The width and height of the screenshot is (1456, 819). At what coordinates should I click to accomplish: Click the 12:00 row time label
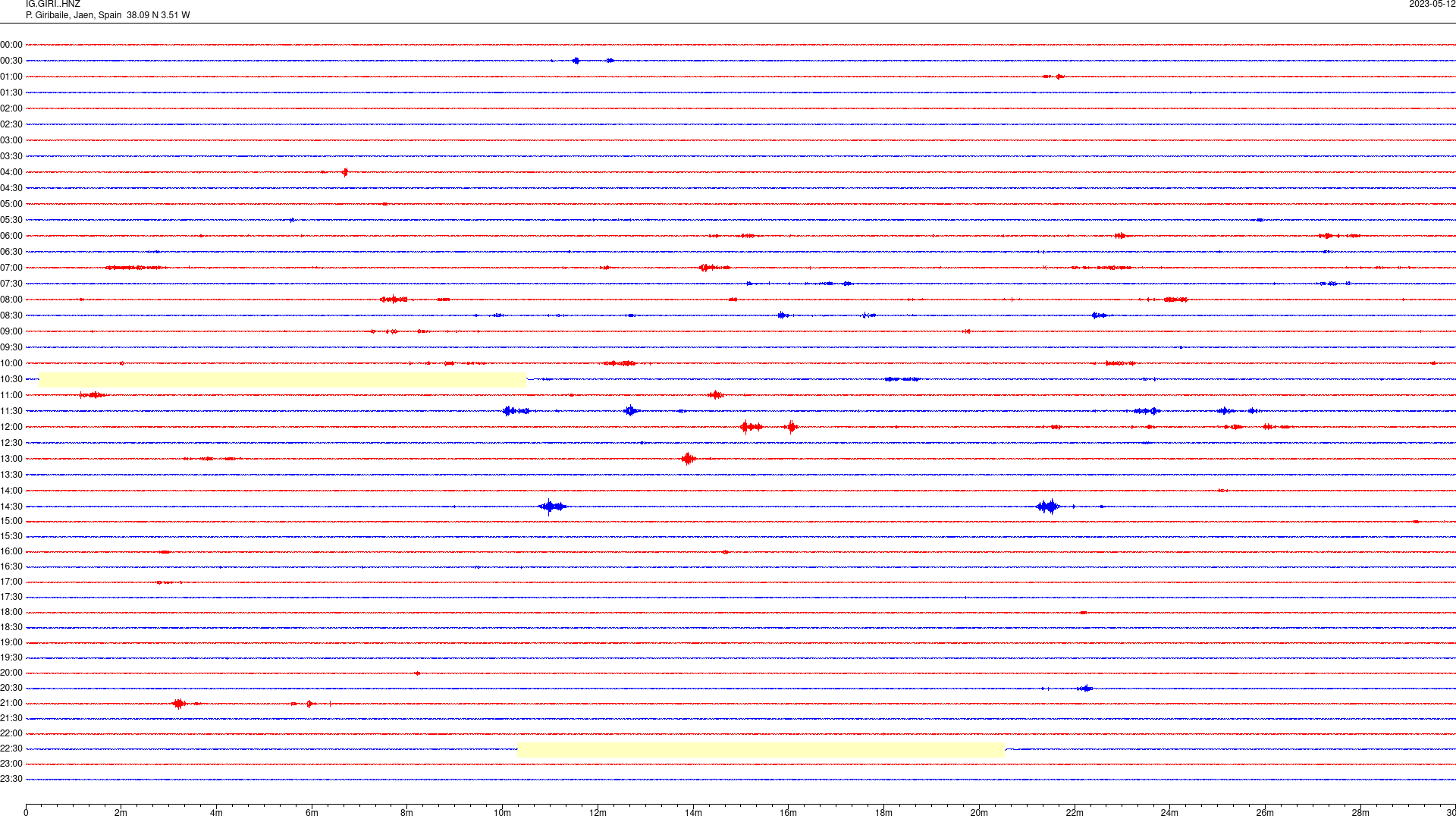tap(11, 427)
